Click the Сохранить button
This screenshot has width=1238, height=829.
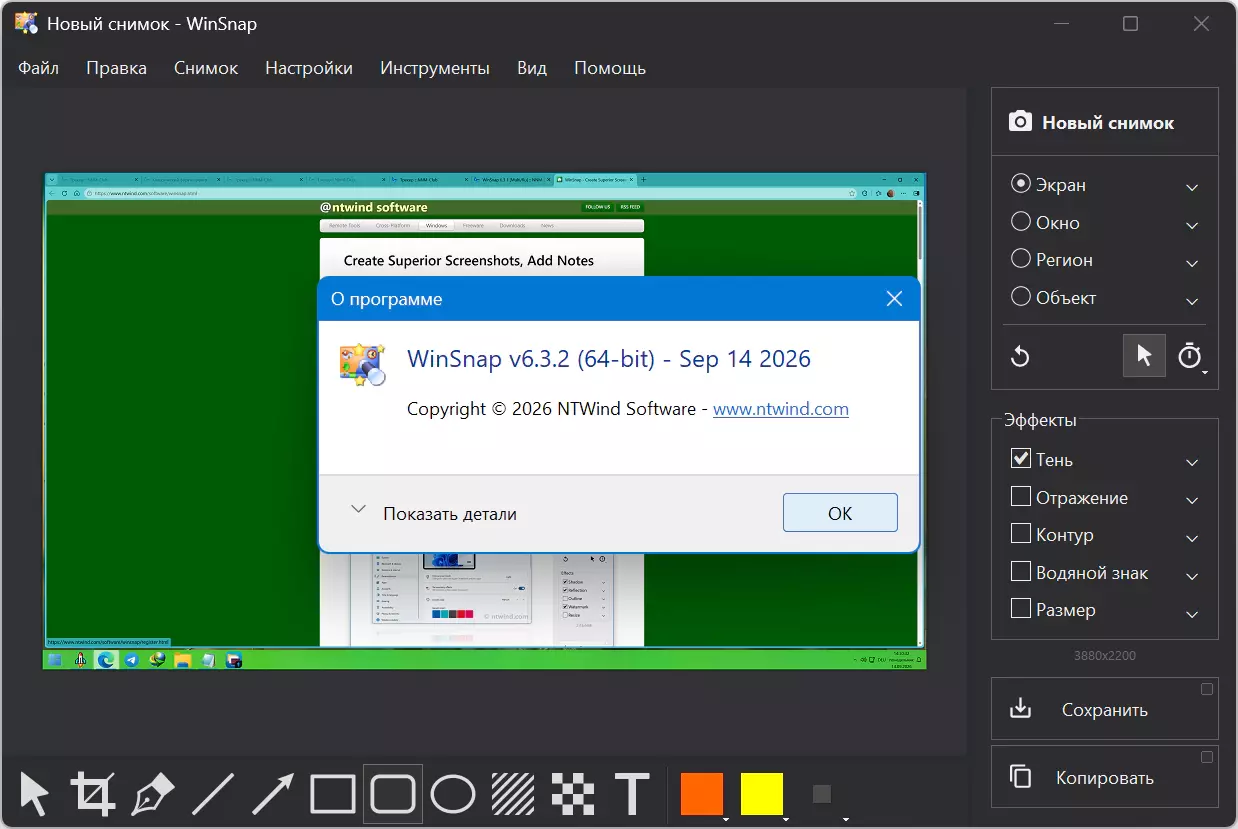click(x=1105, y=708)
